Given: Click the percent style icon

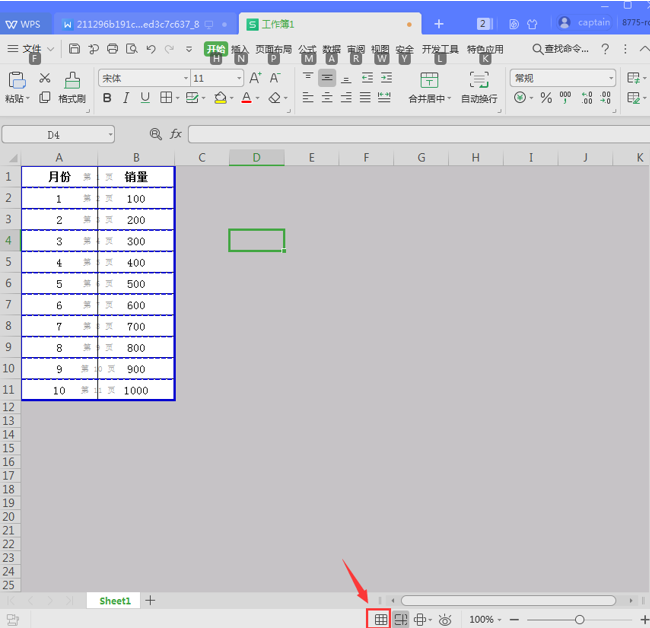Looking at the screenshot, I should tap(546, 98).
